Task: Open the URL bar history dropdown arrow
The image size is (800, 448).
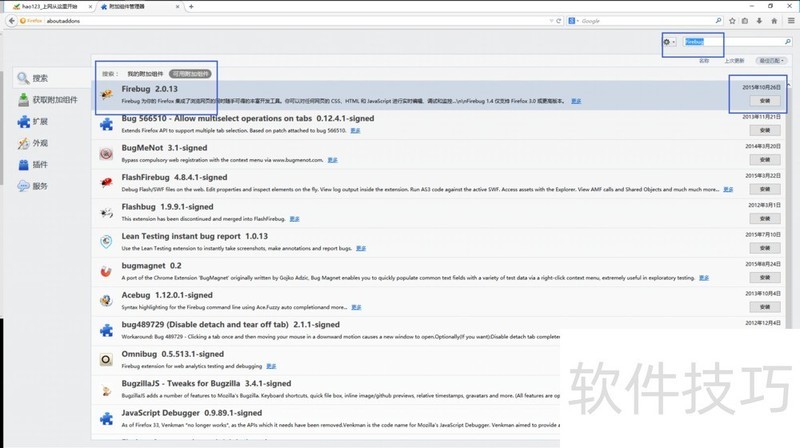Action: pyautogui.click(x=551, y=21)
